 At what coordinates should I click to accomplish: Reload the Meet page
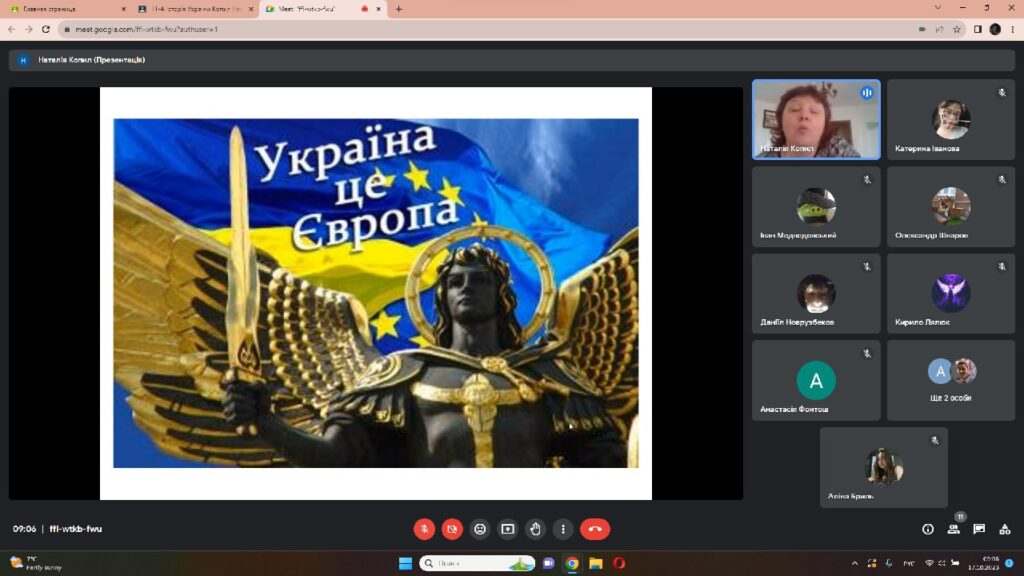click(46, 29)
